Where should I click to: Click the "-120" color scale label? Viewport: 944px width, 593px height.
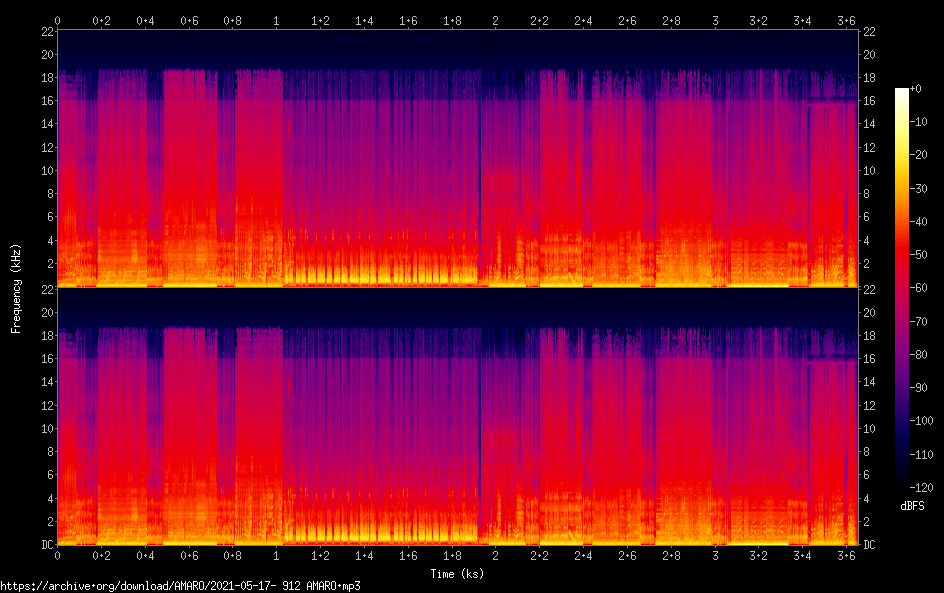click(922, 488)
